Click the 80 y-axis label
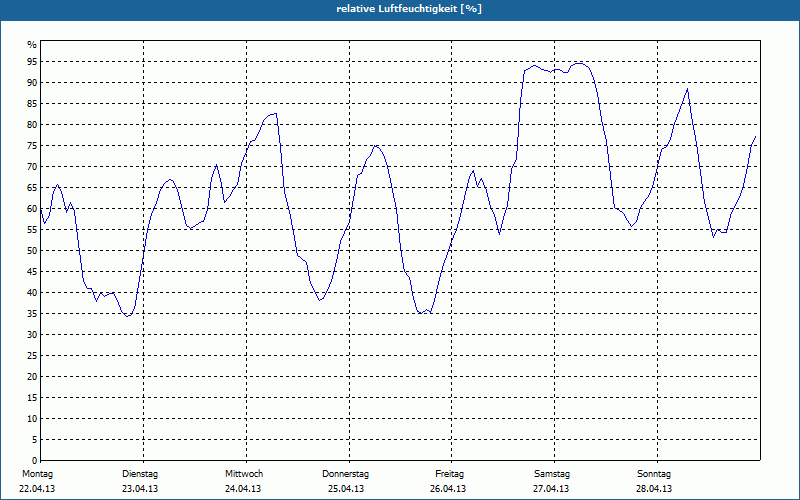This screenshot has width=800, height=500. coord(32,124)
